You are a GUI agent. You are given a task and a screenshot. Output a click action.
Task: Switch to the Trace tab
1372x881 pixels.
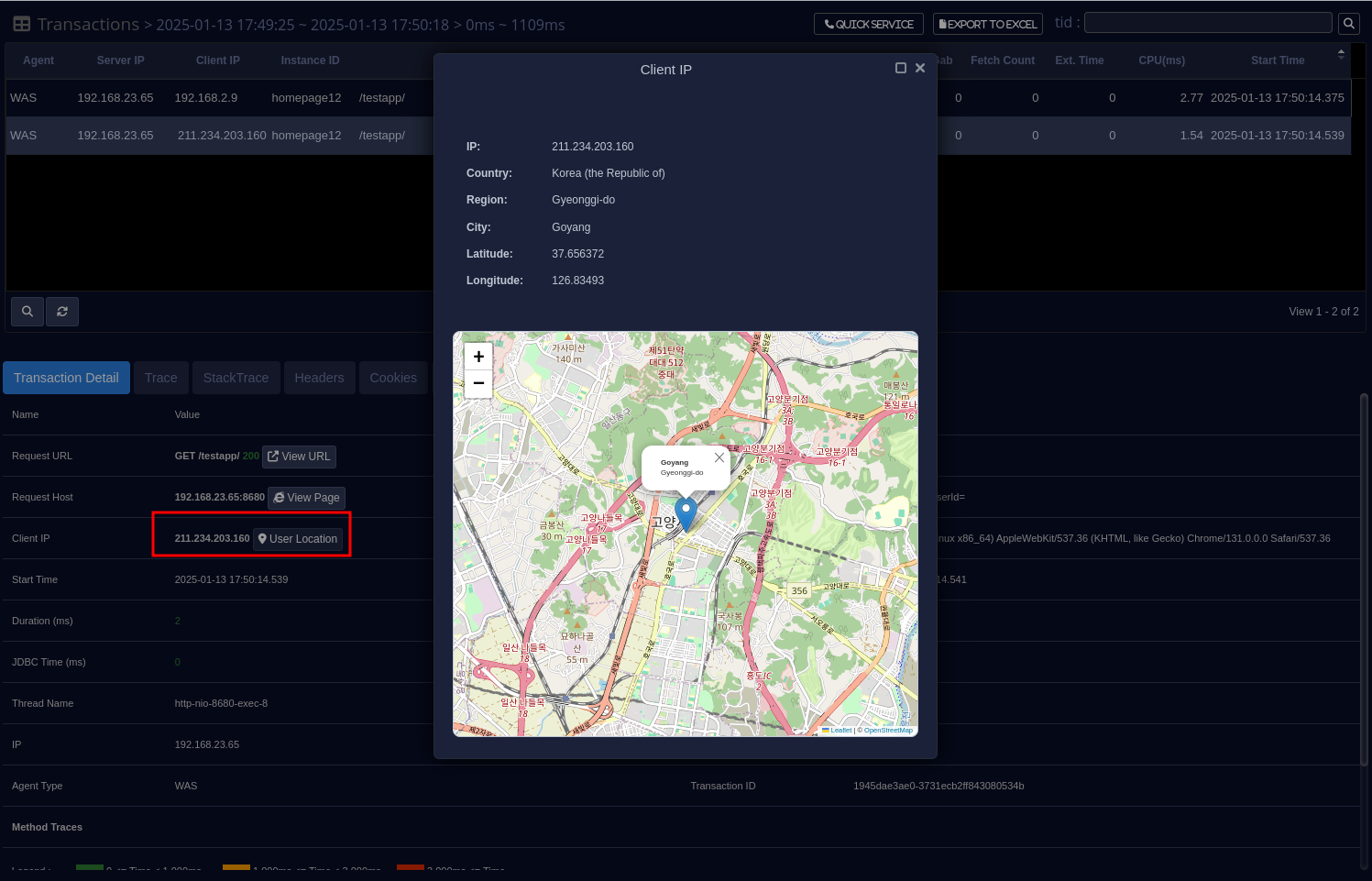[x=161, y=378]
